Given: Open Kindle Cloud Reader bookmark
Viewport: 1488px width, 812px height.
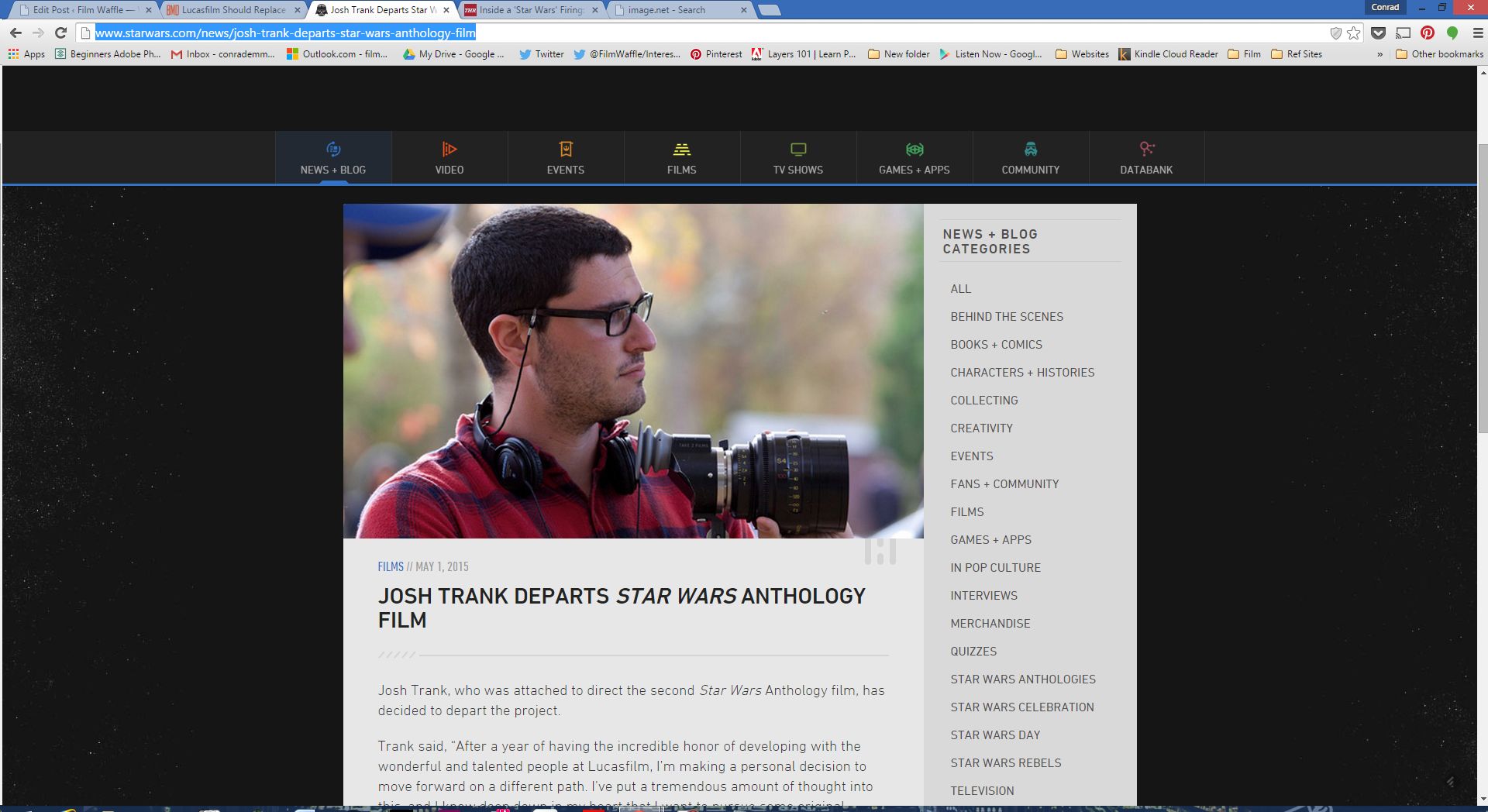Looking at the screenshot, I should coord(1168,54).
